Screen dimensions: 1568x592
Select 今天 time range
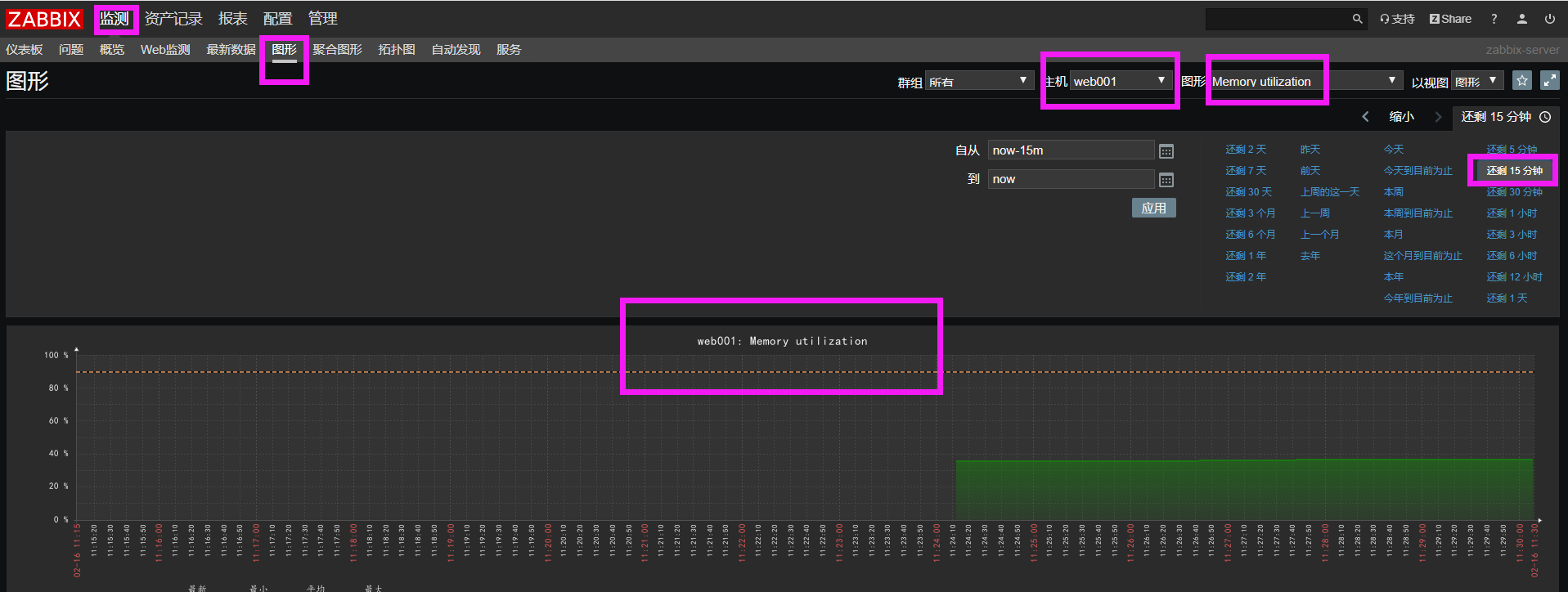point(1394,150)
